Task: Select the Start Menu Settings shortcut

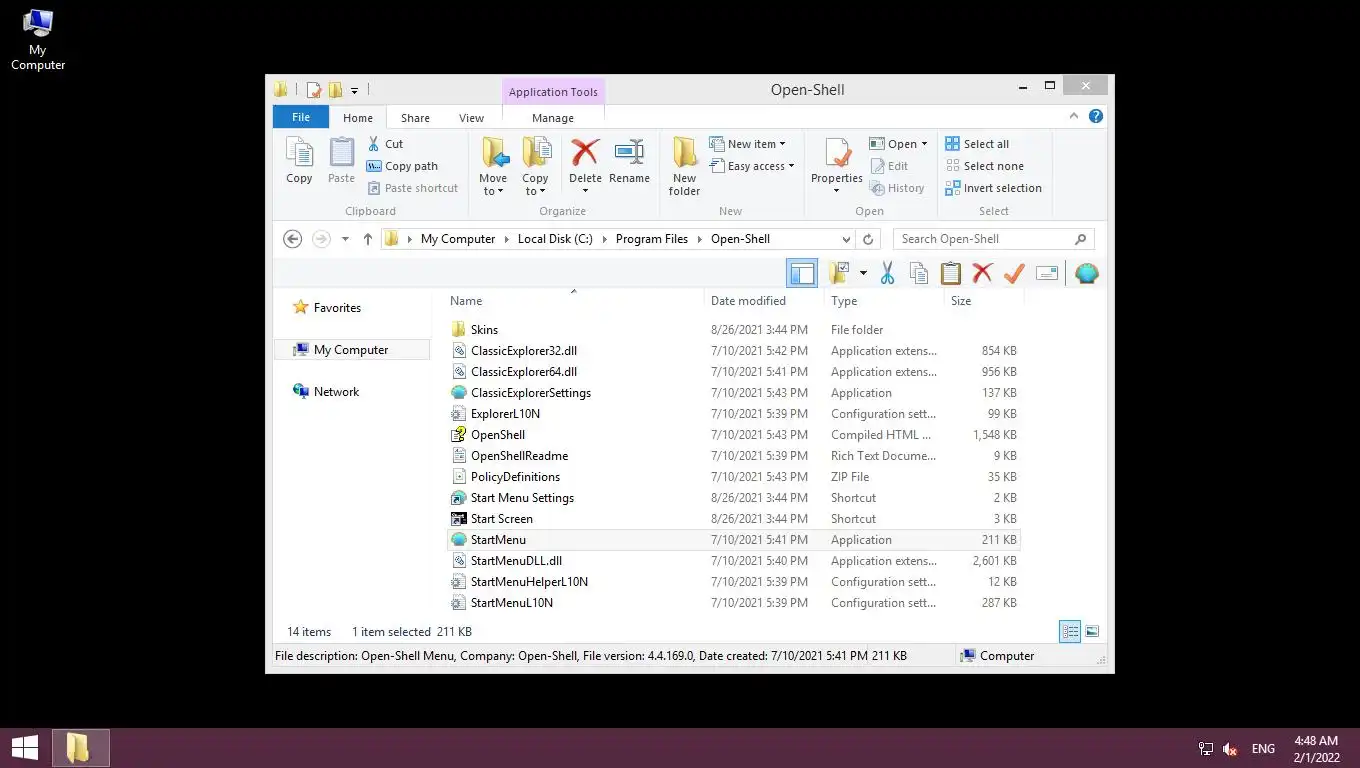Action: coord(512,498)
